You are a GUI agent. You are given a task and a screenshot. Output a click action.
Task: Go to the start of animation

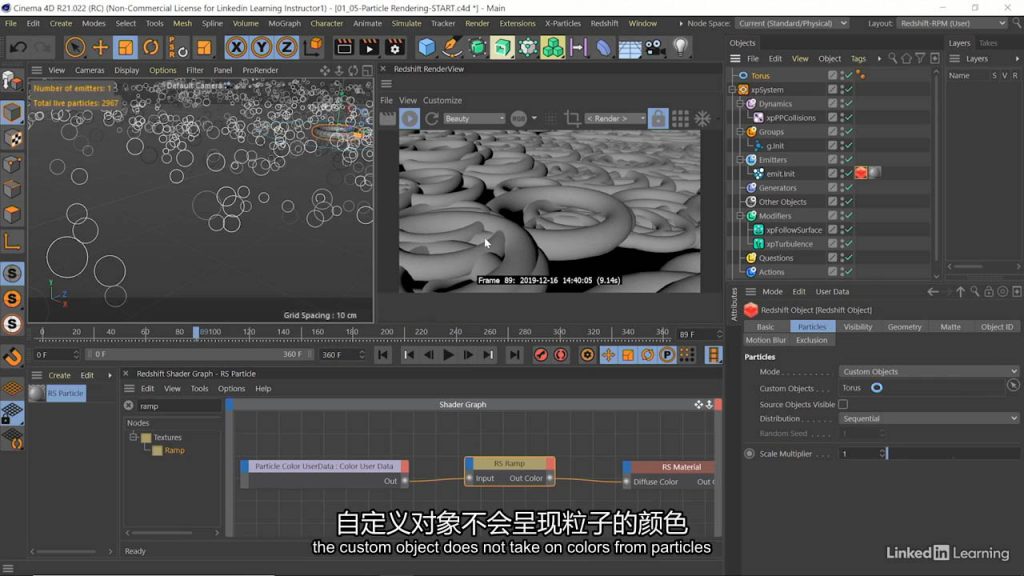pos(383,355)
